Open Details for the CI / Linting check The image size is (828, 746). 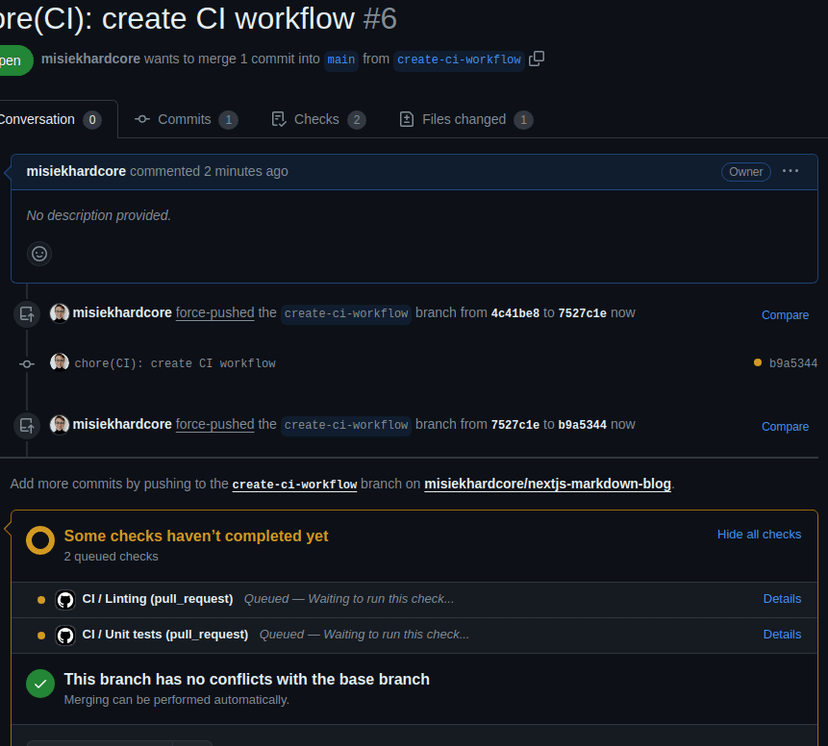click(x=782, y=599)
